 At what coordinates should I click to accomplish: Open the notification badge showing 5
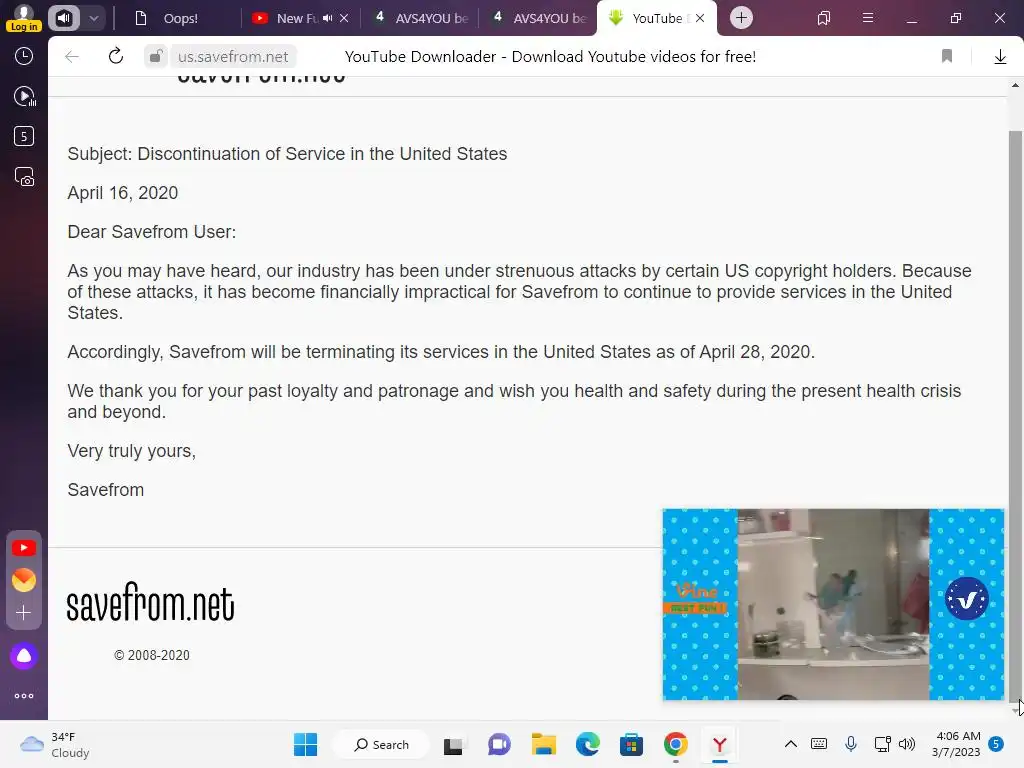[x=996, y=744]
